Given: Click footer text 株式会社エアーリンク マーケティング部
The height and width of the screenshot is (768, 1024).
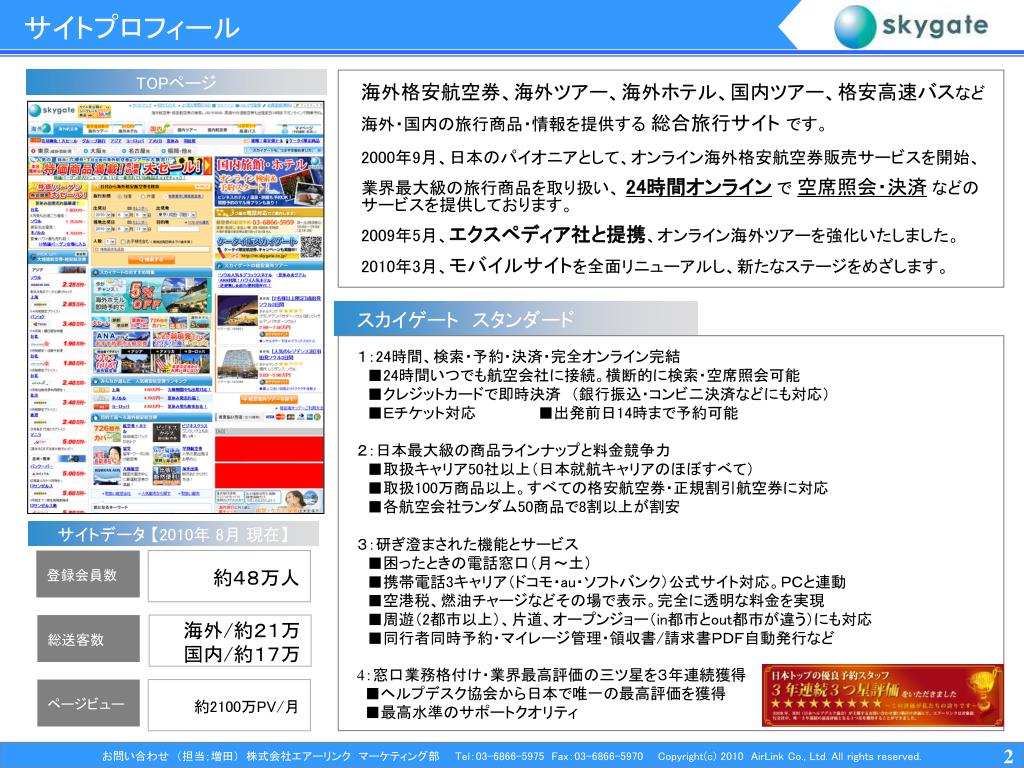Looking at the screenshot, I should 343,756.
